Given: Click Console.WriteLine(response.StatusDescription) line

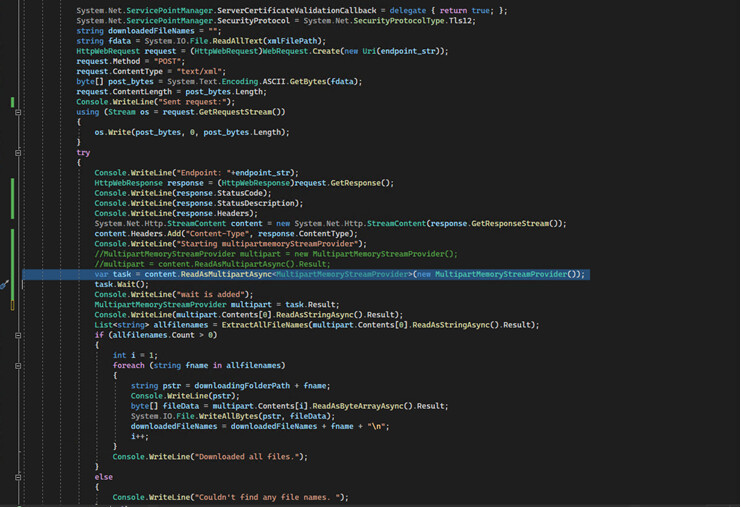Looking at the screenshot, I should click(x=198, y=204).
